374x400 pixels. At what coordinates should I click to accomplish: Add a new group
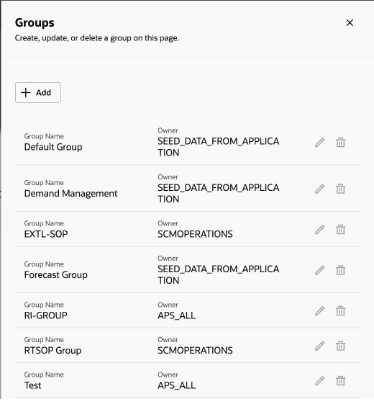(38, 92)
